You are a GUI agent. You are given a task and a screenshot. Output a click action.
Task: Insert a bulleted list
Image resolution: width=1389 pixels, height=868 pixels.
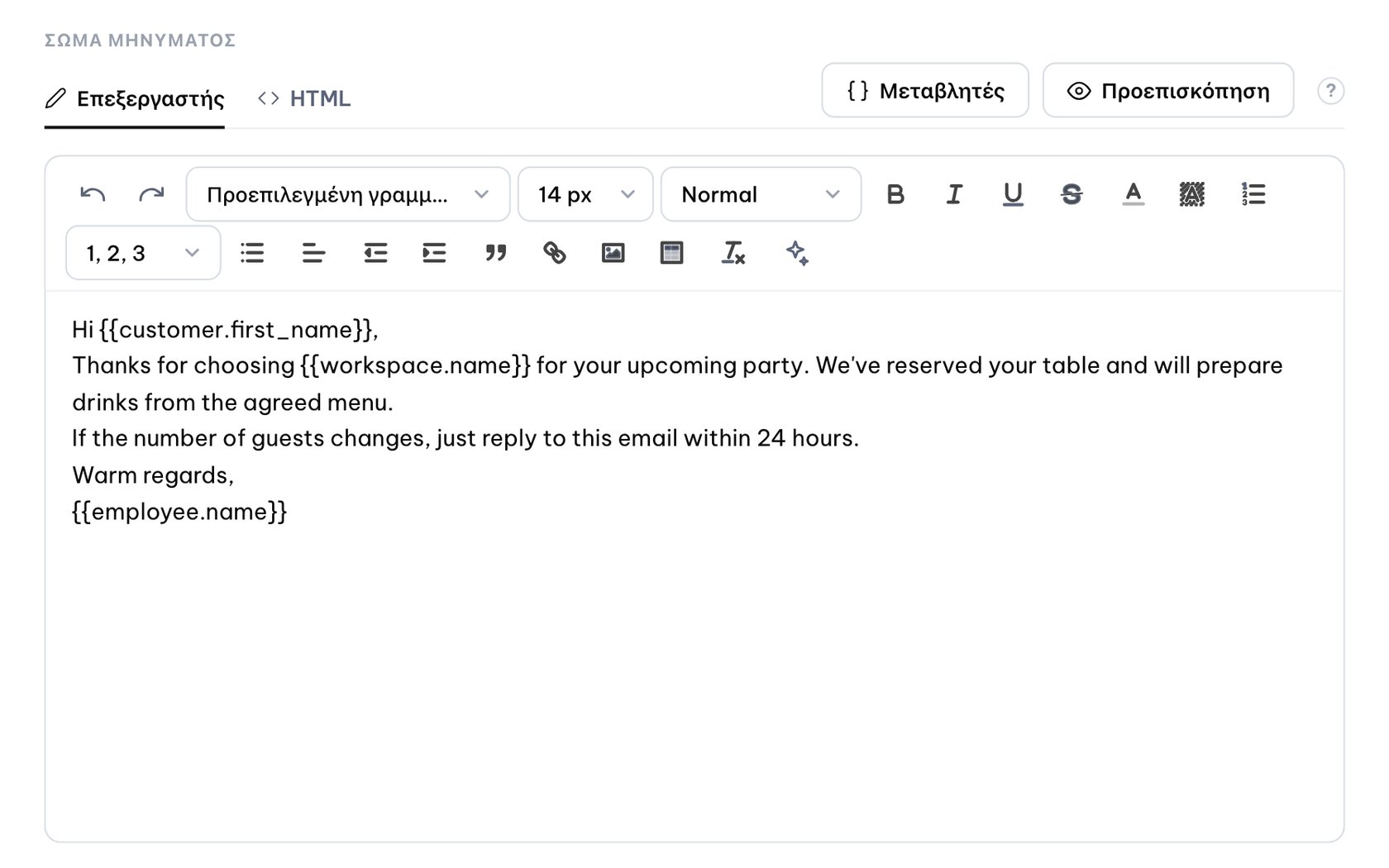[x=252, y=253]
